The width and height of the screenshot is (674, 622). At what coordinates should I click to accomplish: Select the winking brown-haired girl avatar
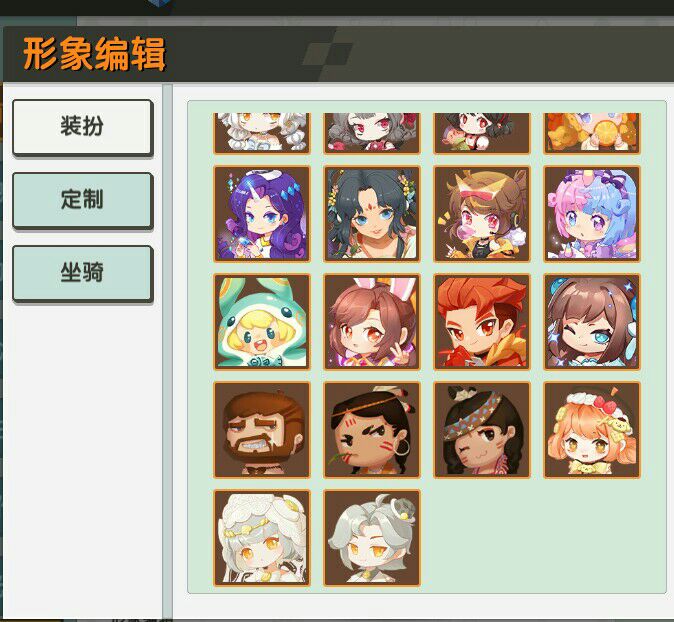(592, 322)
